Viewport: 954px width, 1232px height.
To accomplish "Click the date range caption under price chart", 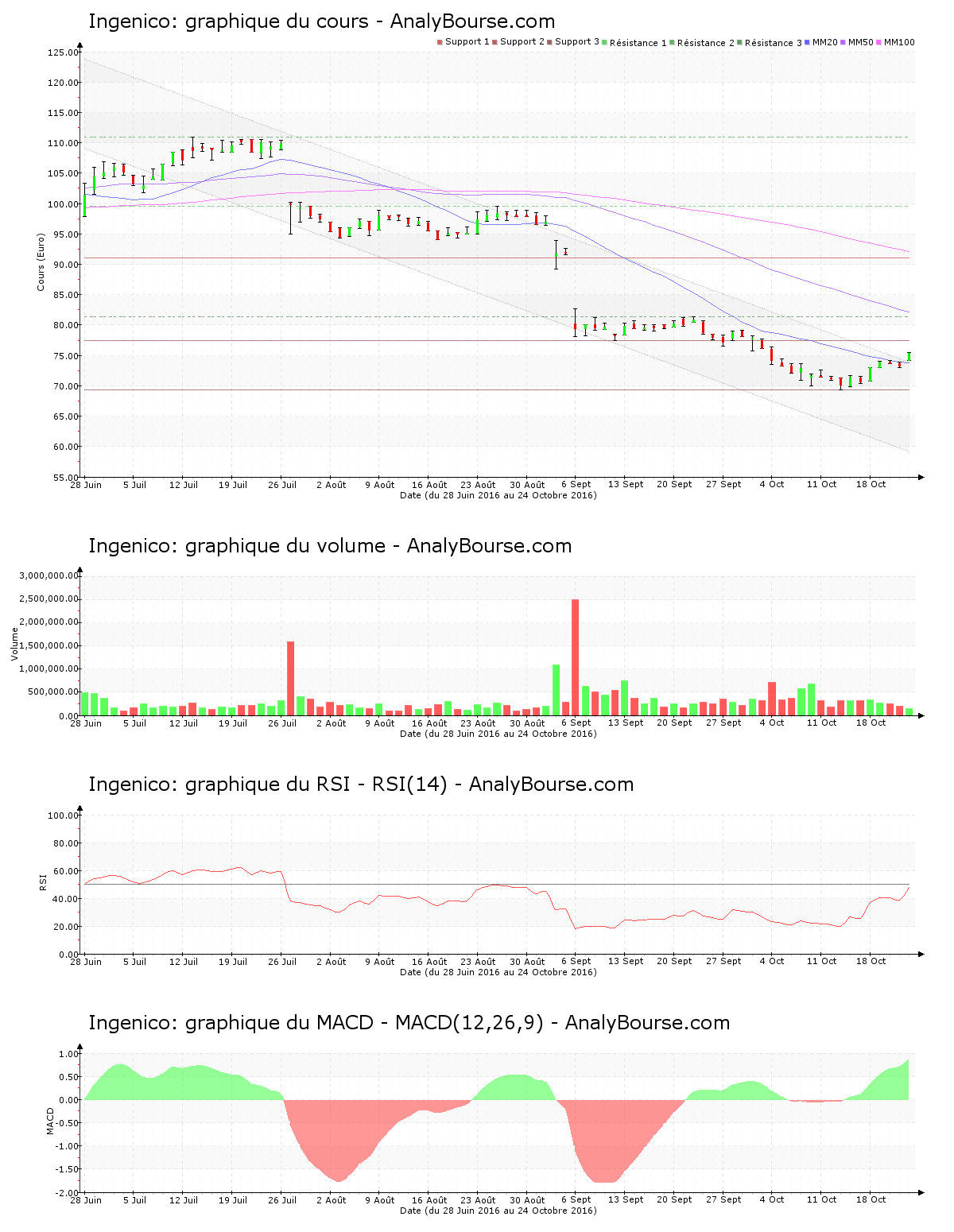I will pos(498,495).
